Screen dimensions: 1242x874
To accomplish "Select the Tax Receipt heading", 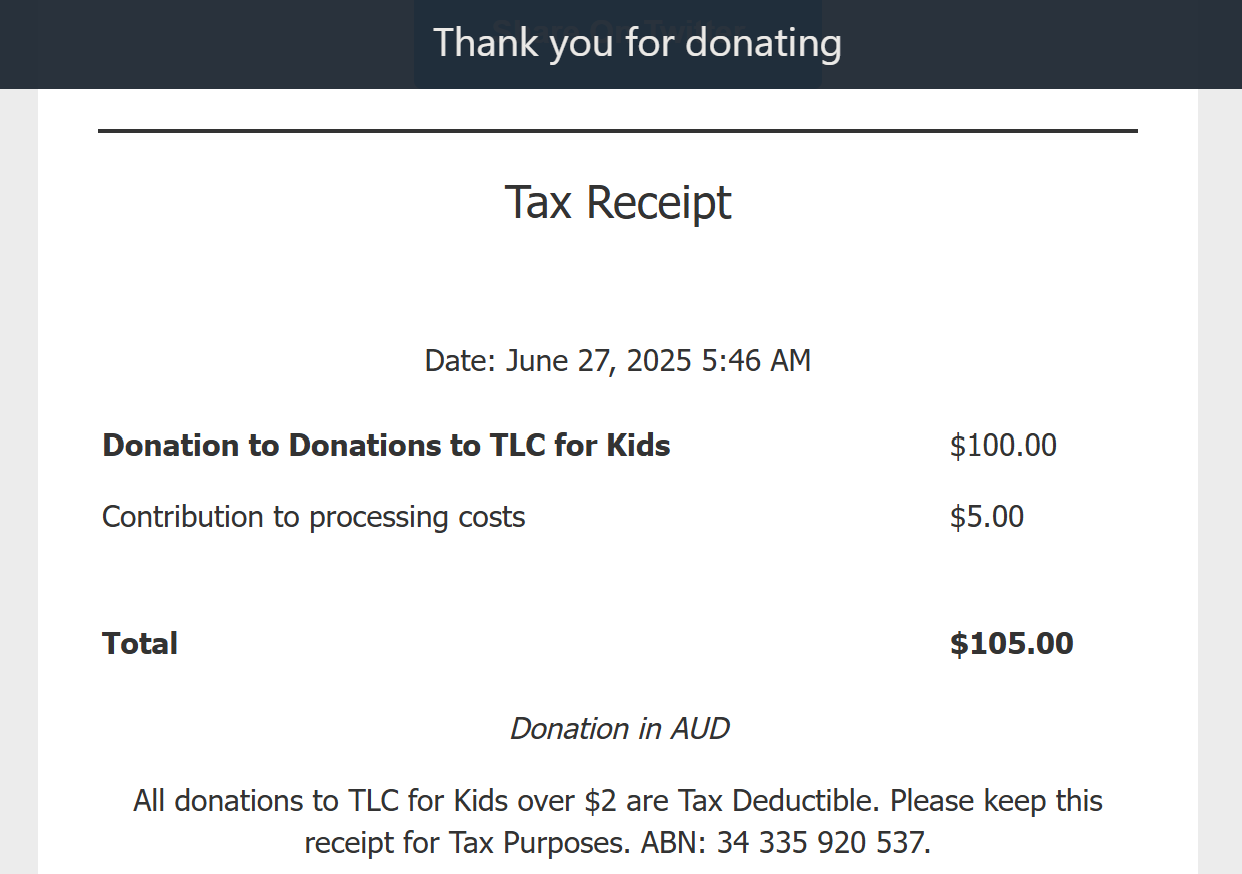I will point(618,202).
